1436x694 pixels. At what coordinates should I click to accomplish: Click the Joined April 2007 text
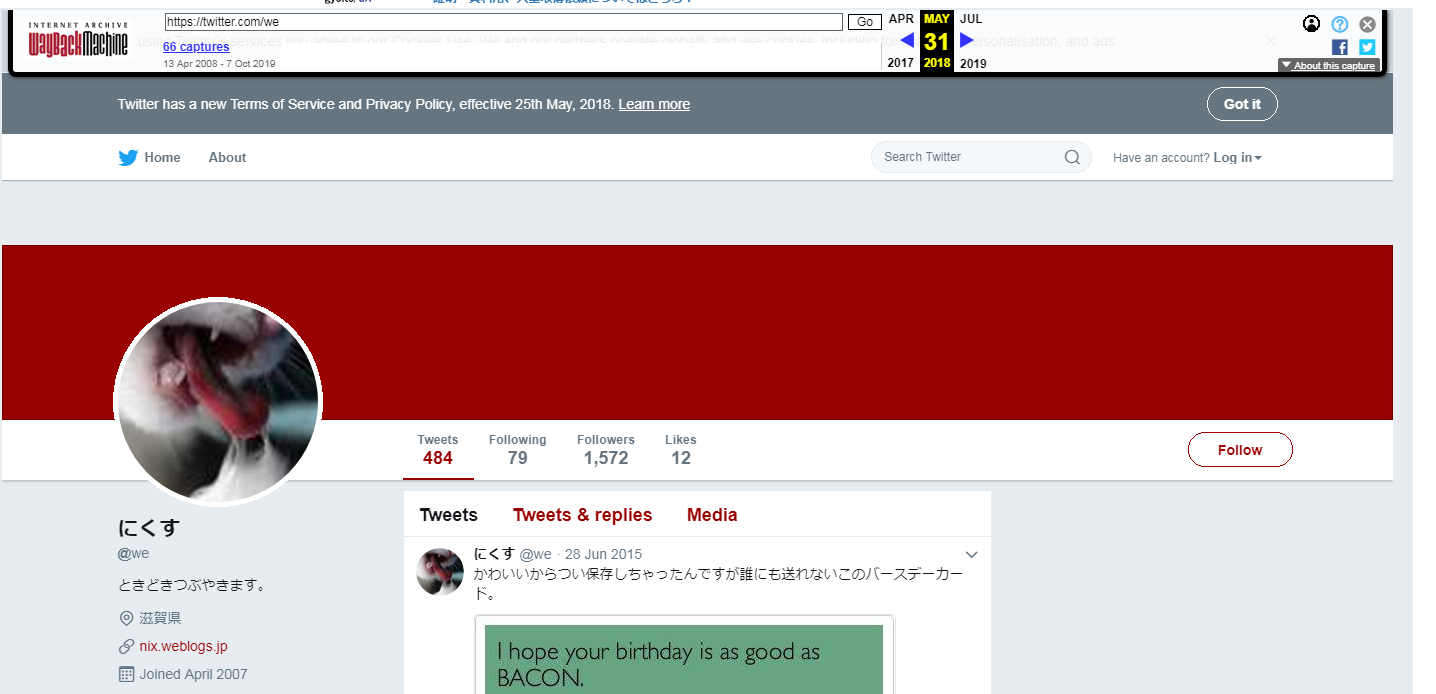(x=193, y=674)
